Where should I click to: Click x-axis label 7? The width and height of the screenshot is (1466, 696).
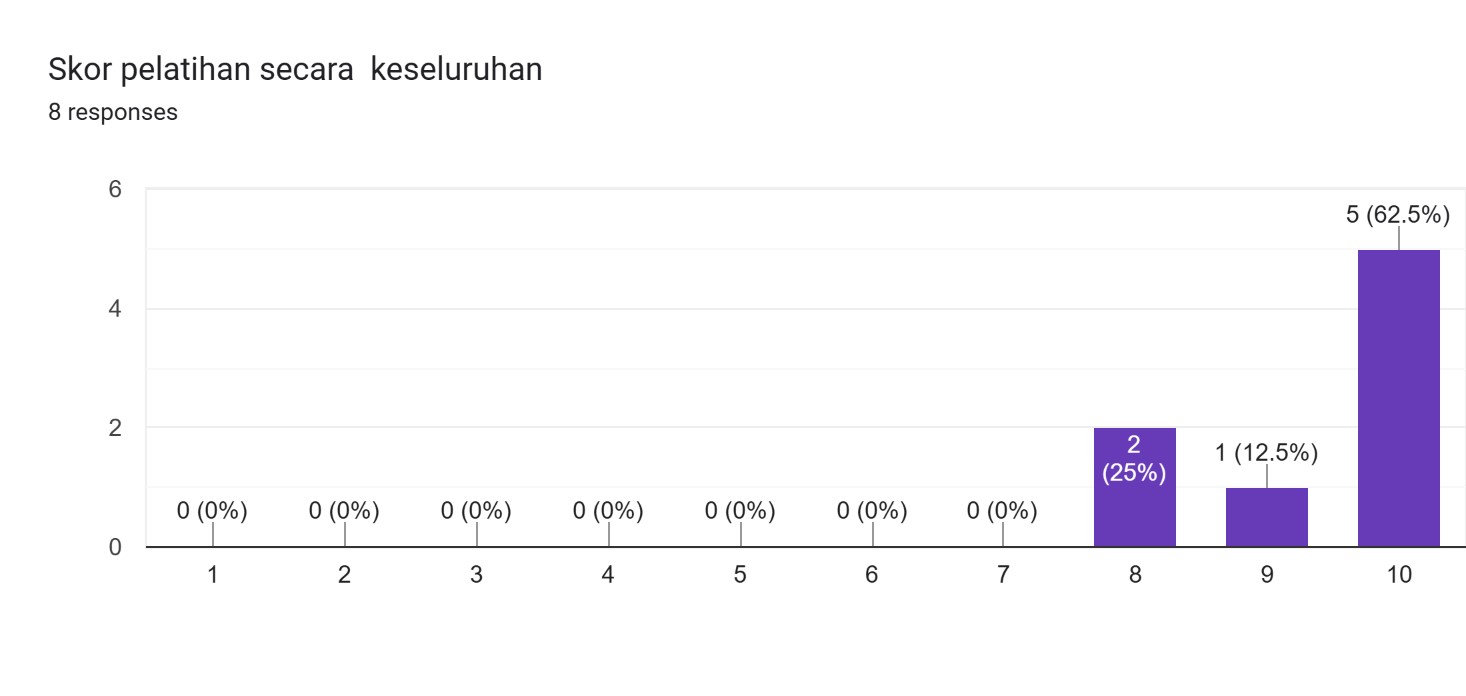pyautogui.click(x=1003, y=576)
